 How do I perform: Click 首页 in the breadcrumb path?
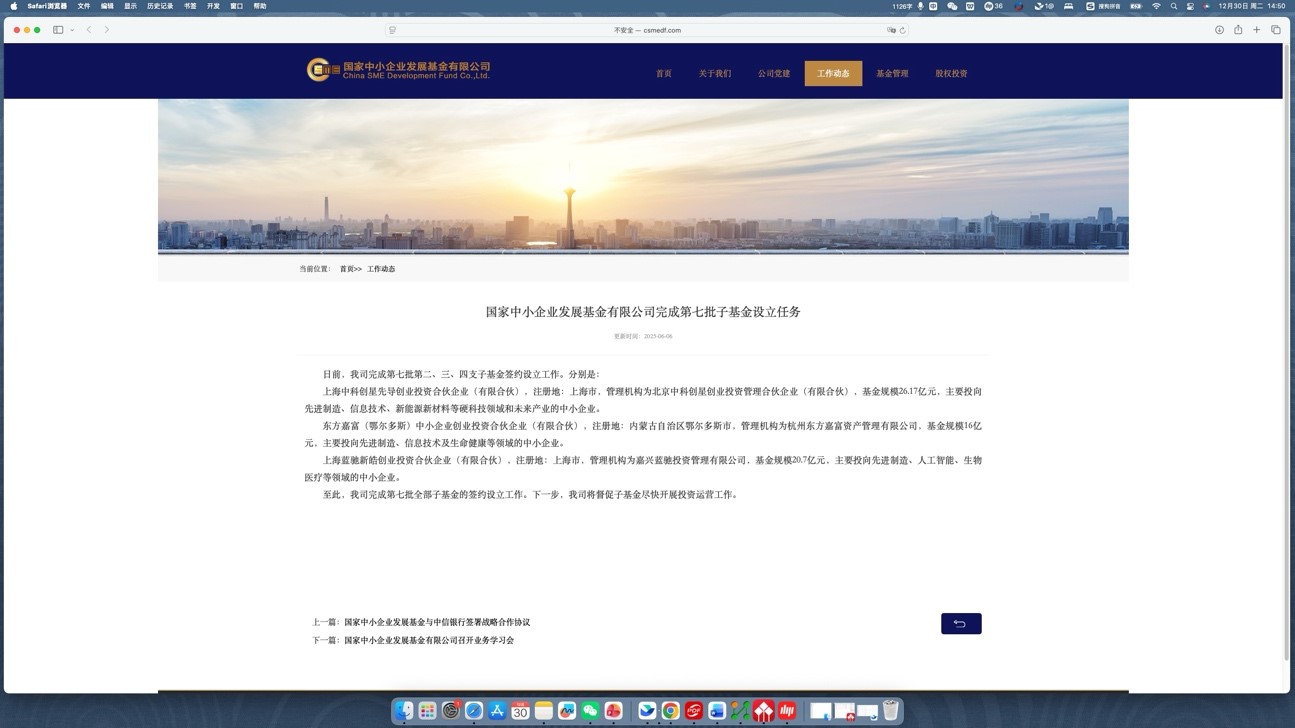(x=346, y=269)
